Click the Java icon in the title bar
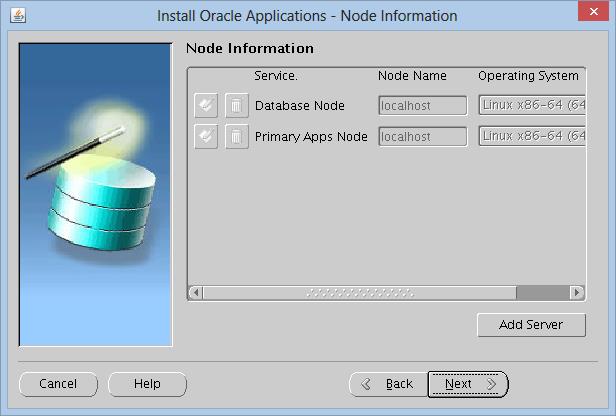The height and width of the screenshot is (416, 616). point(18,16)
